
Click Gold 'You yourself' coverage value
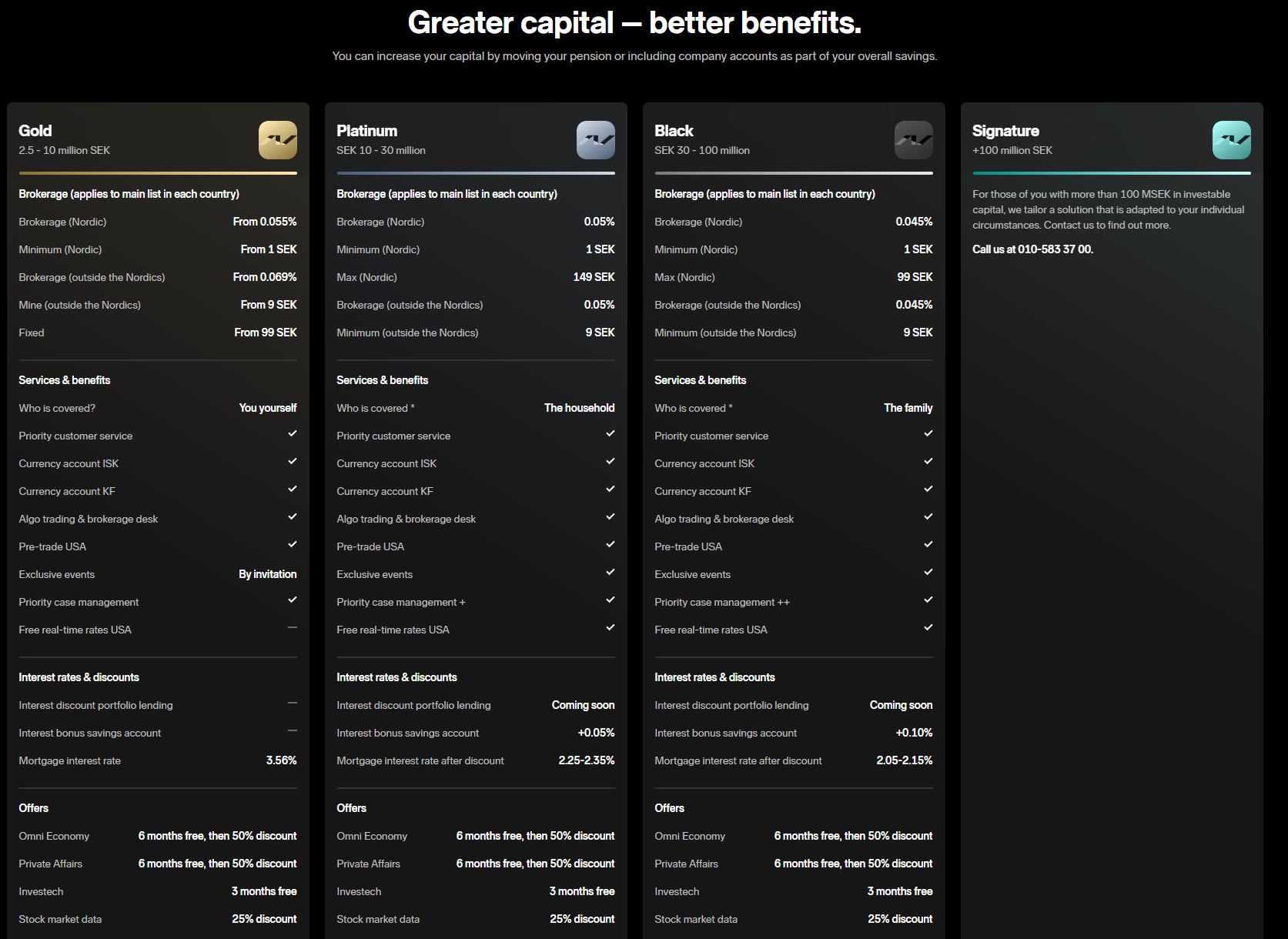click(268, 408)
